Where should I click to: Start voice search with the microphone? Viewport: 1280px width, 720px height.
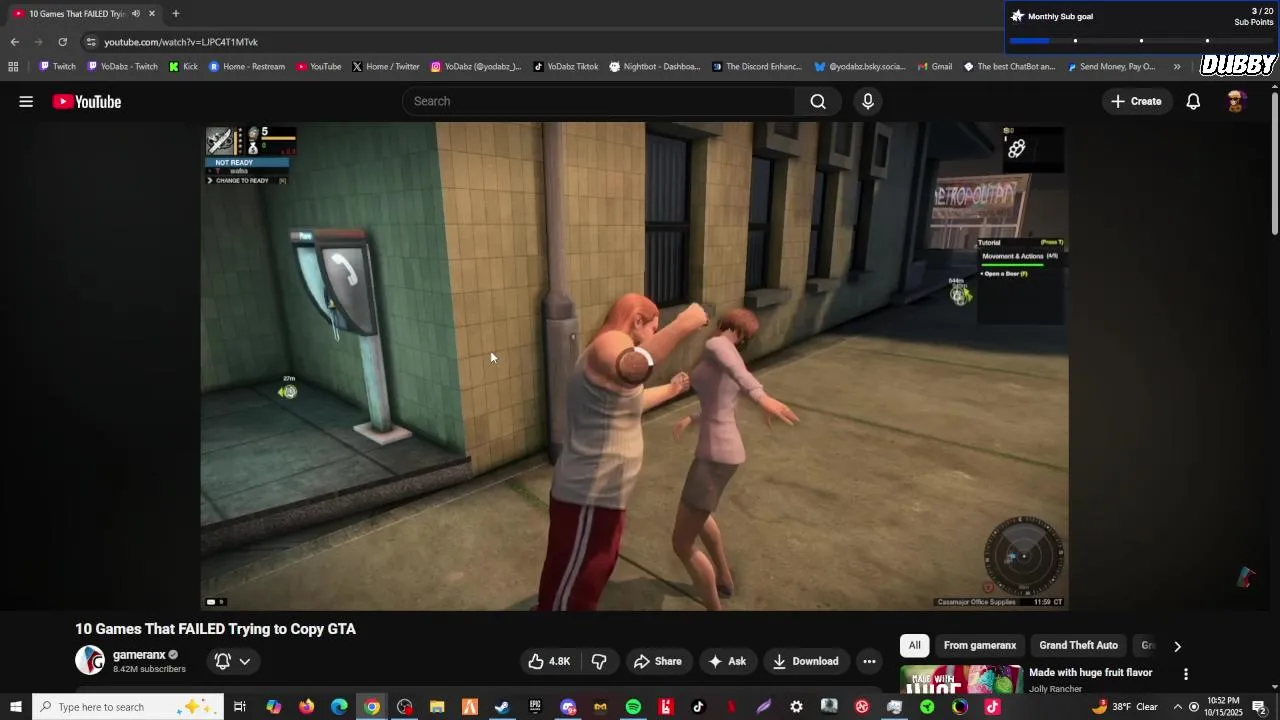(x=868, y=101)
